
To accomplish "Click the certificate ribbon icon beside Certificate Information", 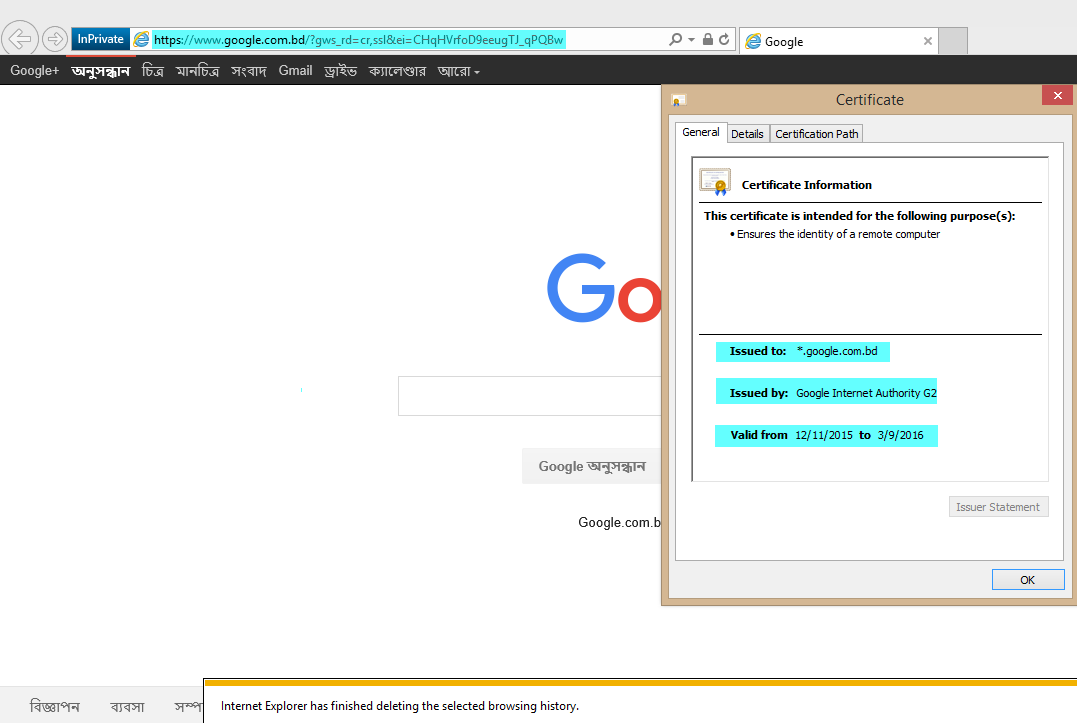I will 715,182.
